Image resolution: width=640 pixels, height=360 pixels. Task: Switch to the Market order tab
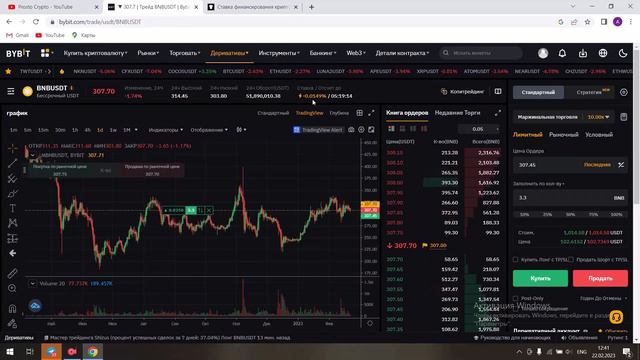coord(564,135)
